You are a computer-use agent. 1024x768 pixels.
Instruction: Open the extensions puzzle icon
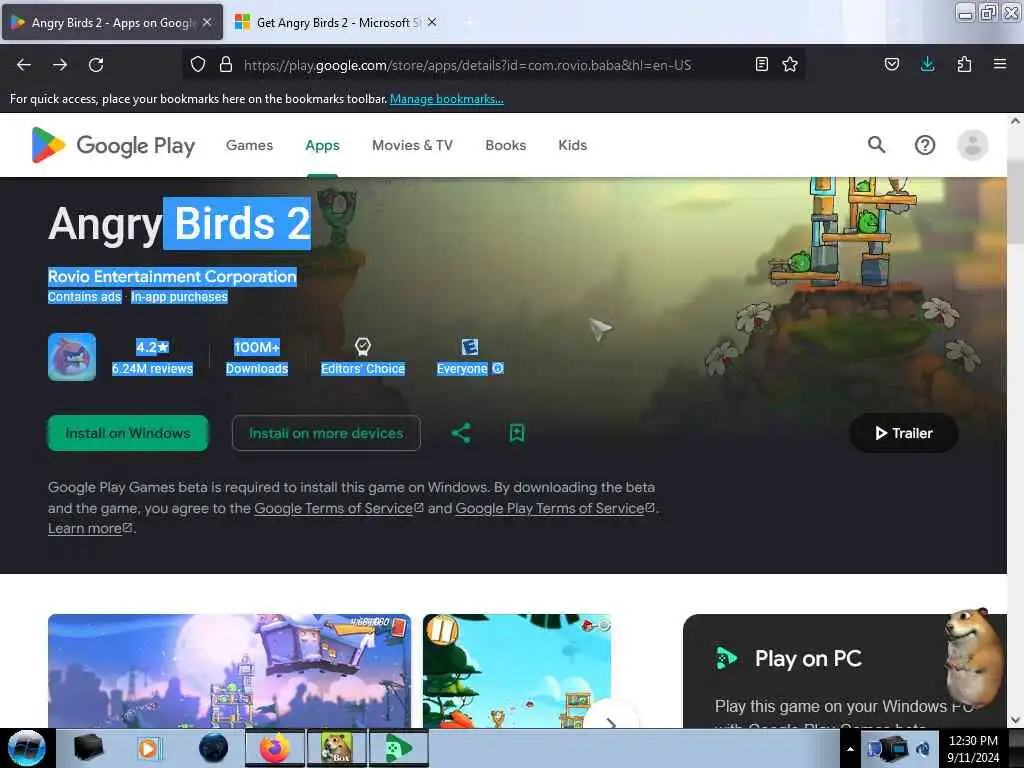click(964, 64)
